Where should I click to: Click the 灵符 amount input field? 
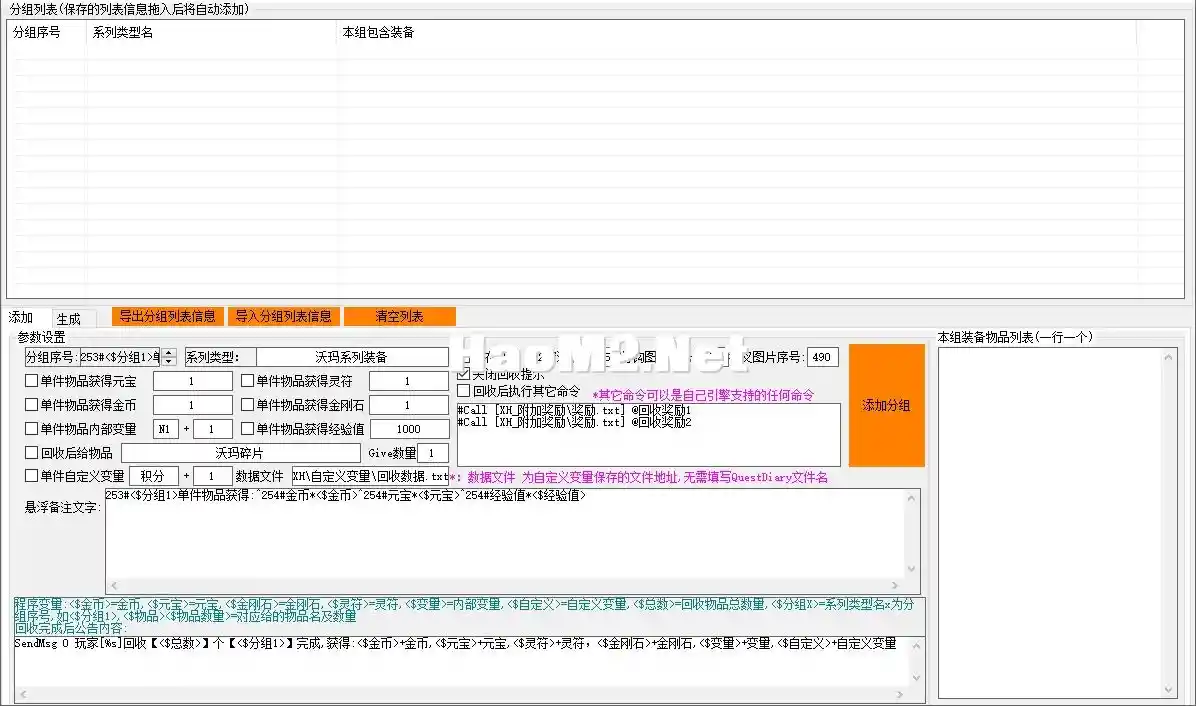pos(408,381)
